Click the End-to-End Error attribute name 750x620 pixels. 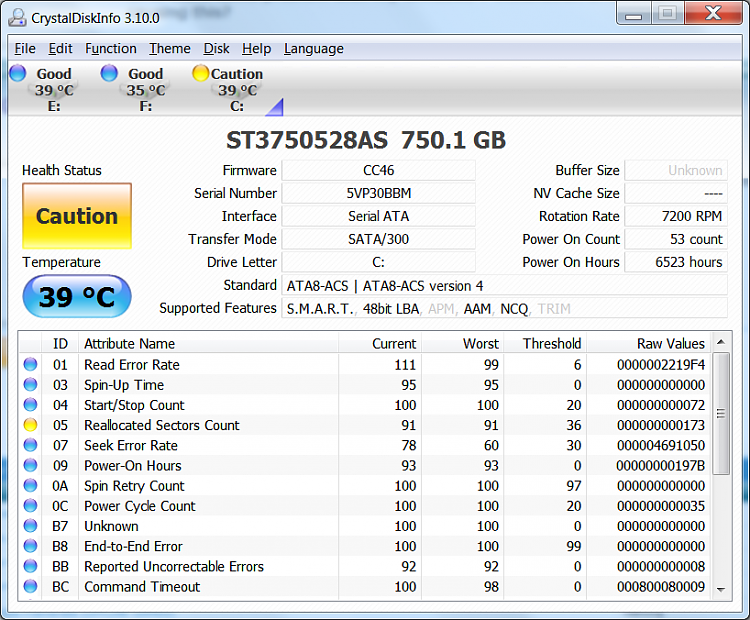[x=133, y=546]
